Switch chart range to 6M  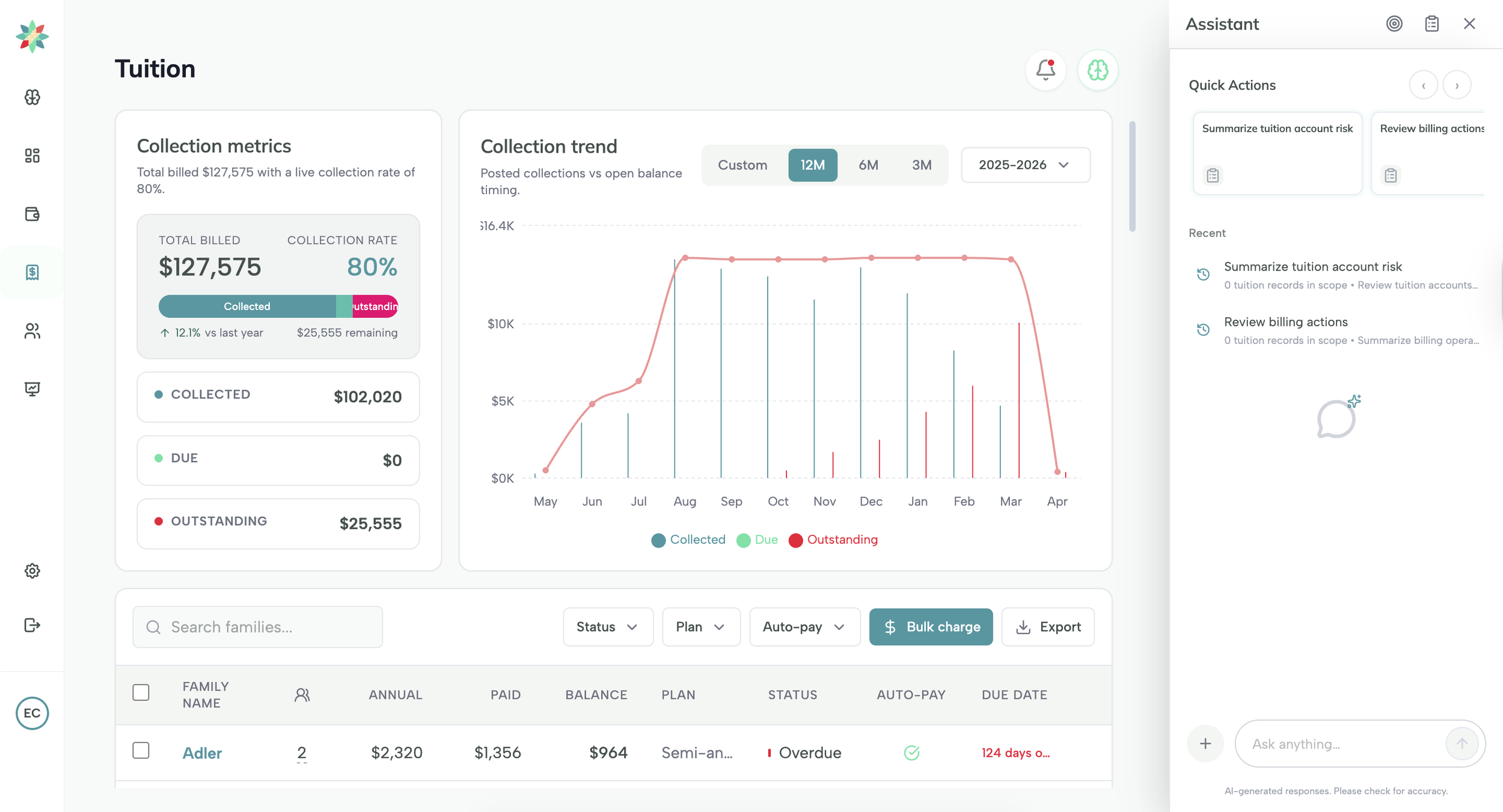coord(868,165)
